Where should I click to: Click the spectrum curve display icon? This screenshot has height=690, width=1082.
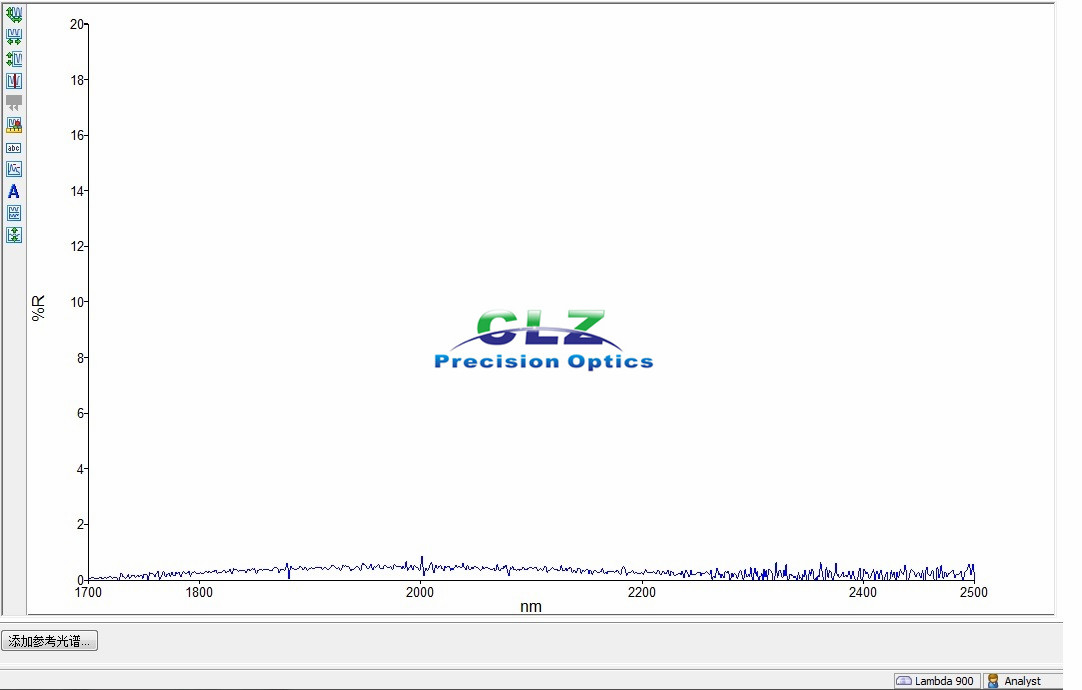click(14, 169)
